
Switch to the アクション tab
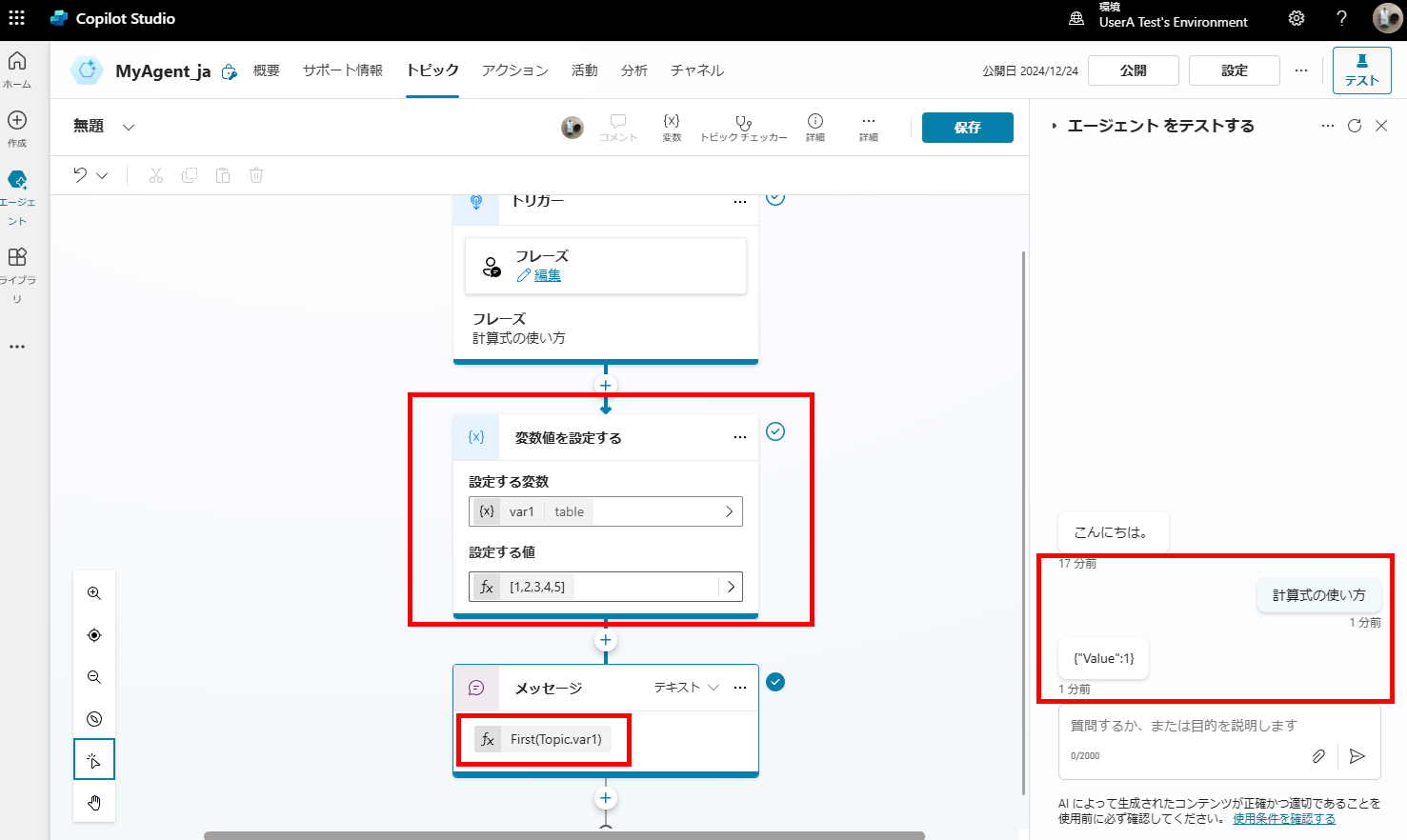514,70
